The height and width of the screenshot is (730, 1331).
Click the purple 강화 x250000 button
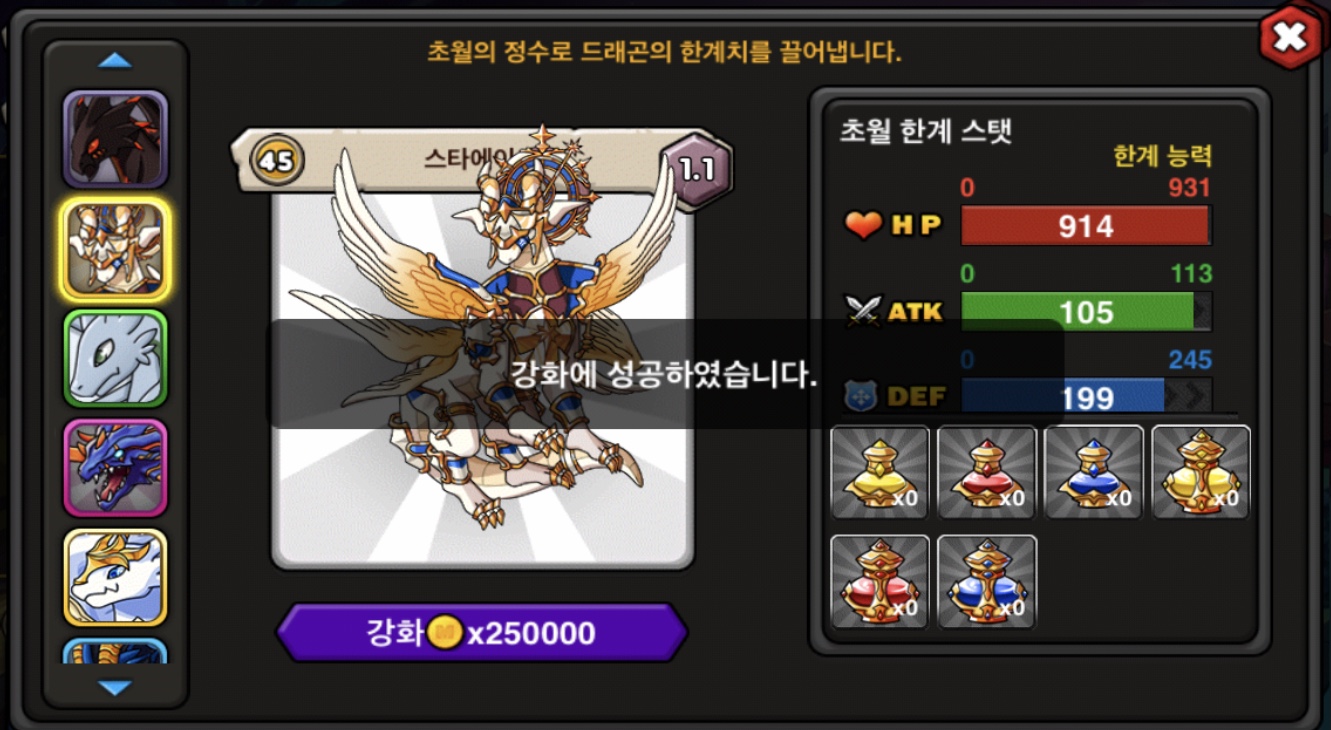point(482,633)
